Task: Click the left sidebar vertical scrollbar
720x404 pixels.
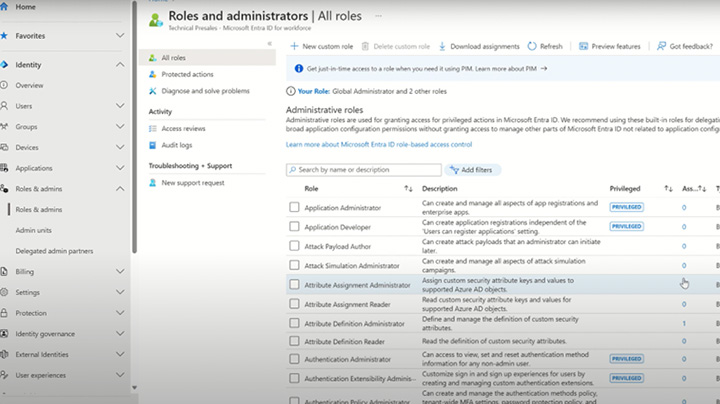Action: point(134,126)
